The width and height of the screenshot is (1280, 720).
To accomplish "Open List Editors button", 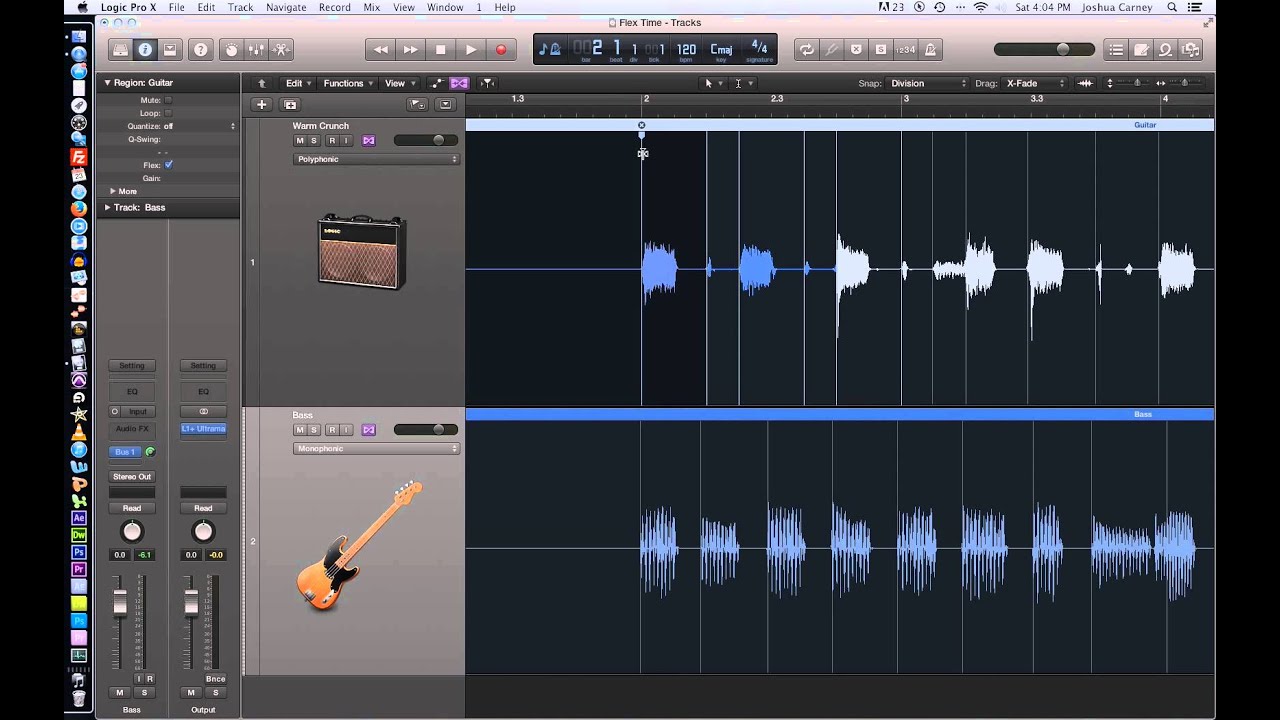I will point(1116,49).
